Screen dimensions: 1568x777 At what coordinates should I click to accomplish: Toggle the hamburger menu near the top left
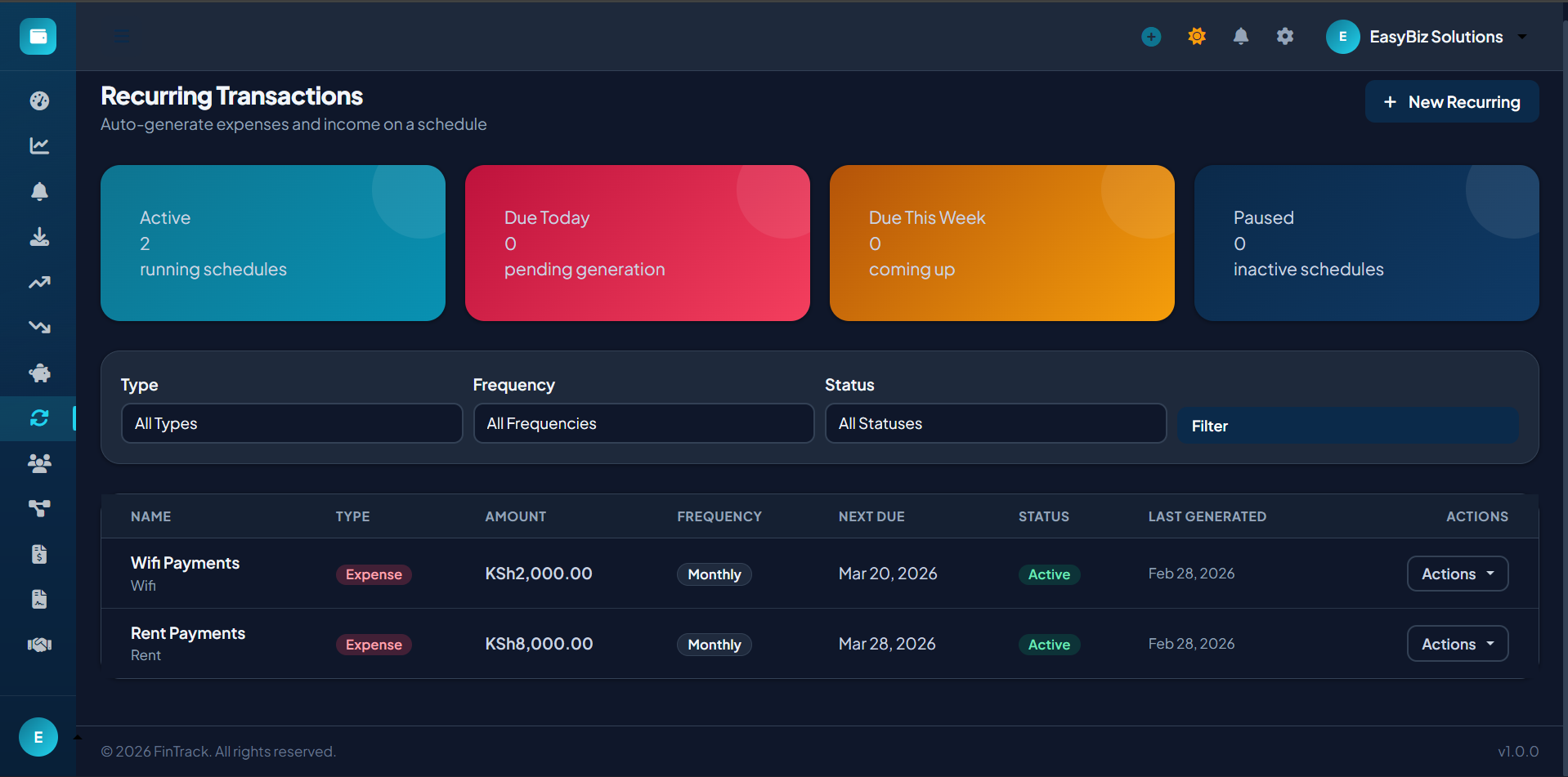[x=121, y=36]
